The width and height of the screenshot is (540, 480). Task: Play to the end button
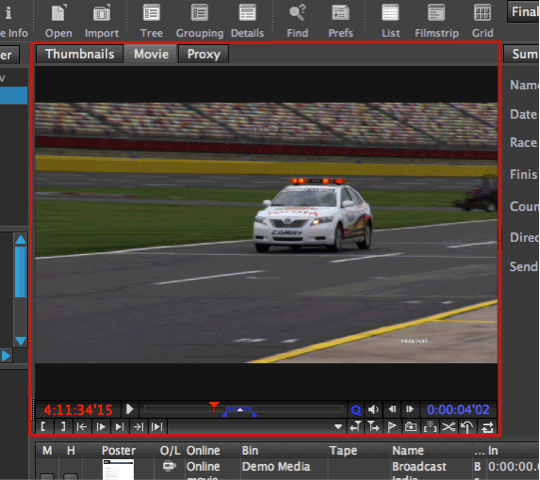[x=119, y=427]
